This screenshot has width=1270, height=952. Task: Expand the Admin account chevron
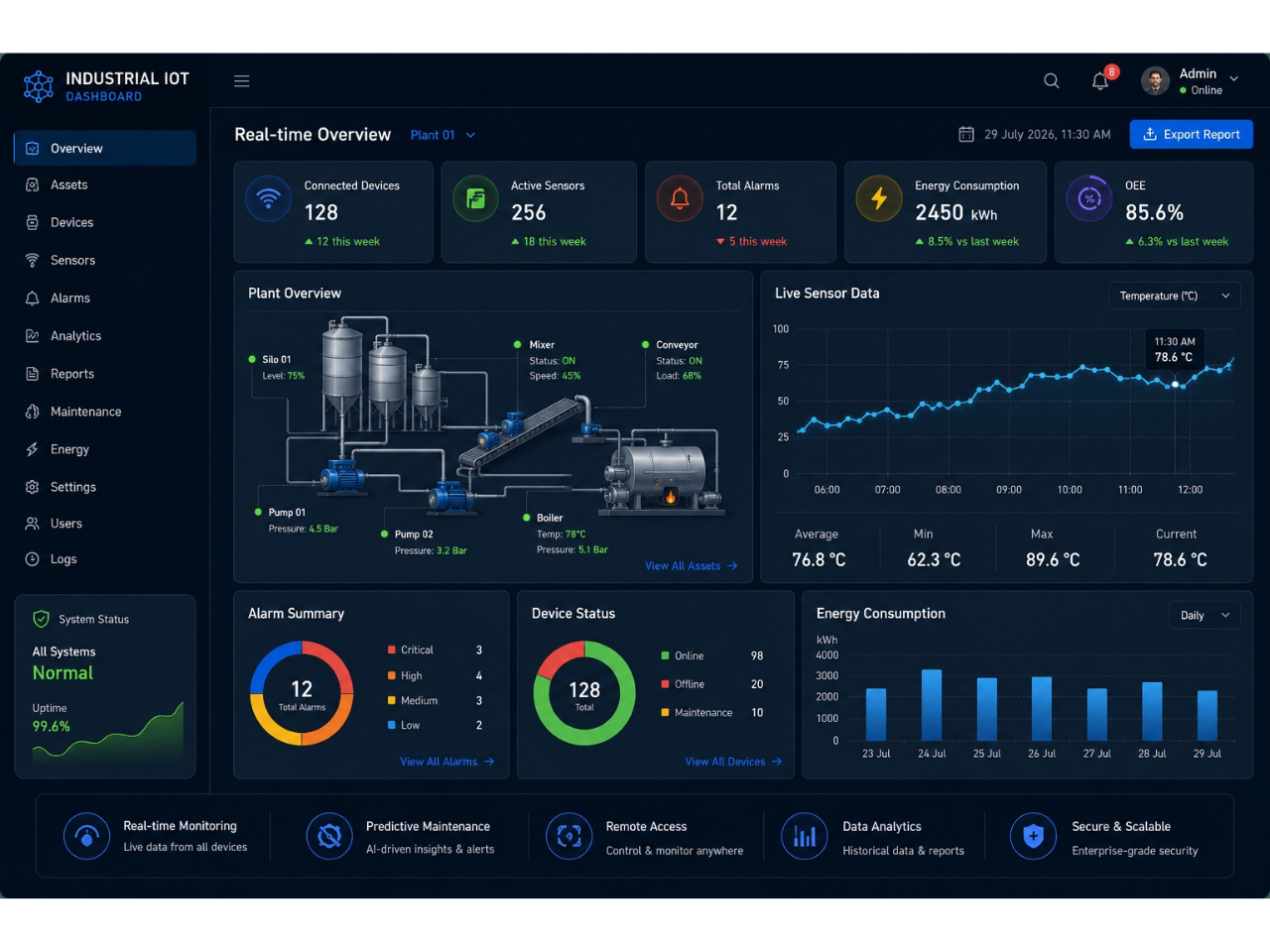click(x=1233, y=78)
